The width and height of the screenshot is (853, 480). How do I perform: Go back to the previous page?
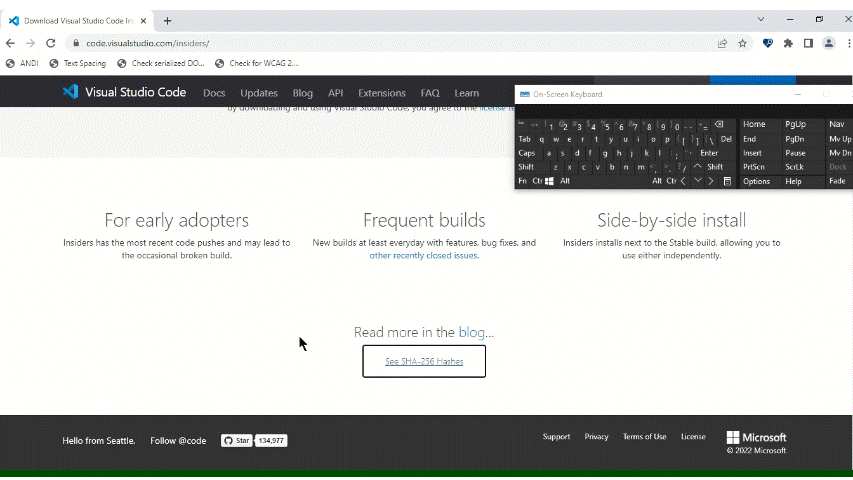point(10,43)
